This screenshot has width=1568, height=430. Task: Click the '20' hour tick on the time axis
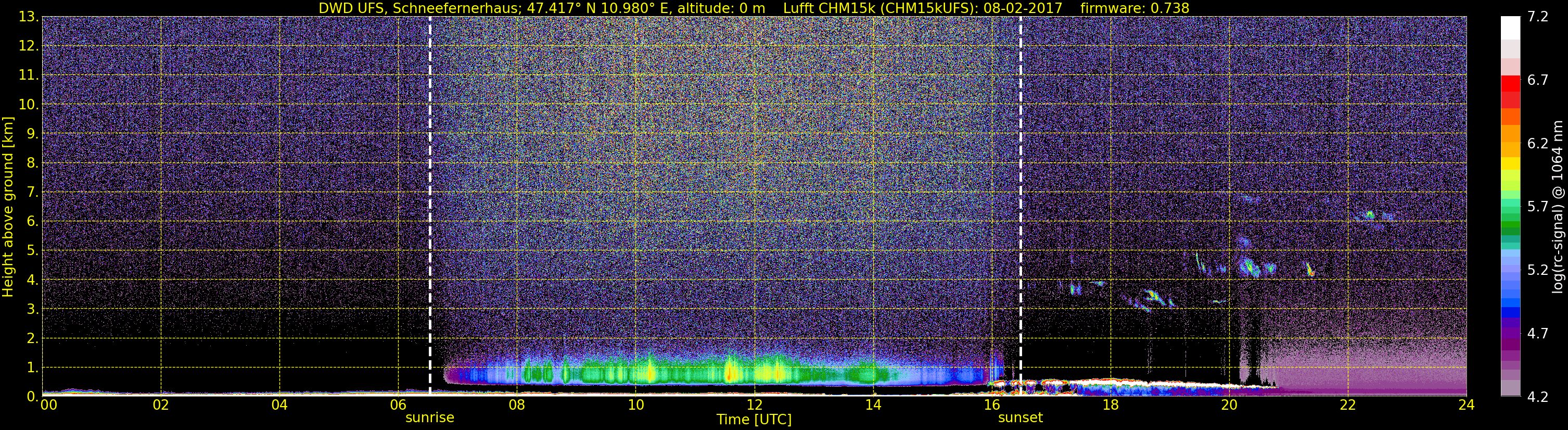click(1229, 405)
